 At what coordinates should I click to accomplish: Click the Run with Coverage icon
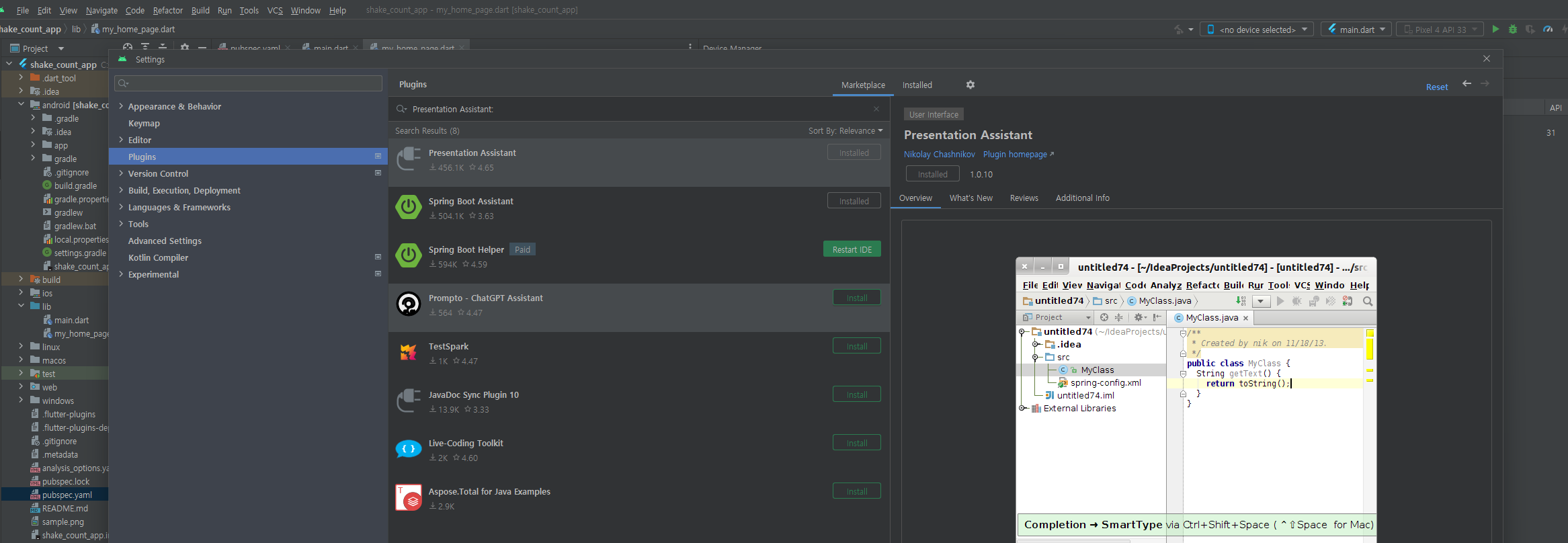(x=1530, y=29)
